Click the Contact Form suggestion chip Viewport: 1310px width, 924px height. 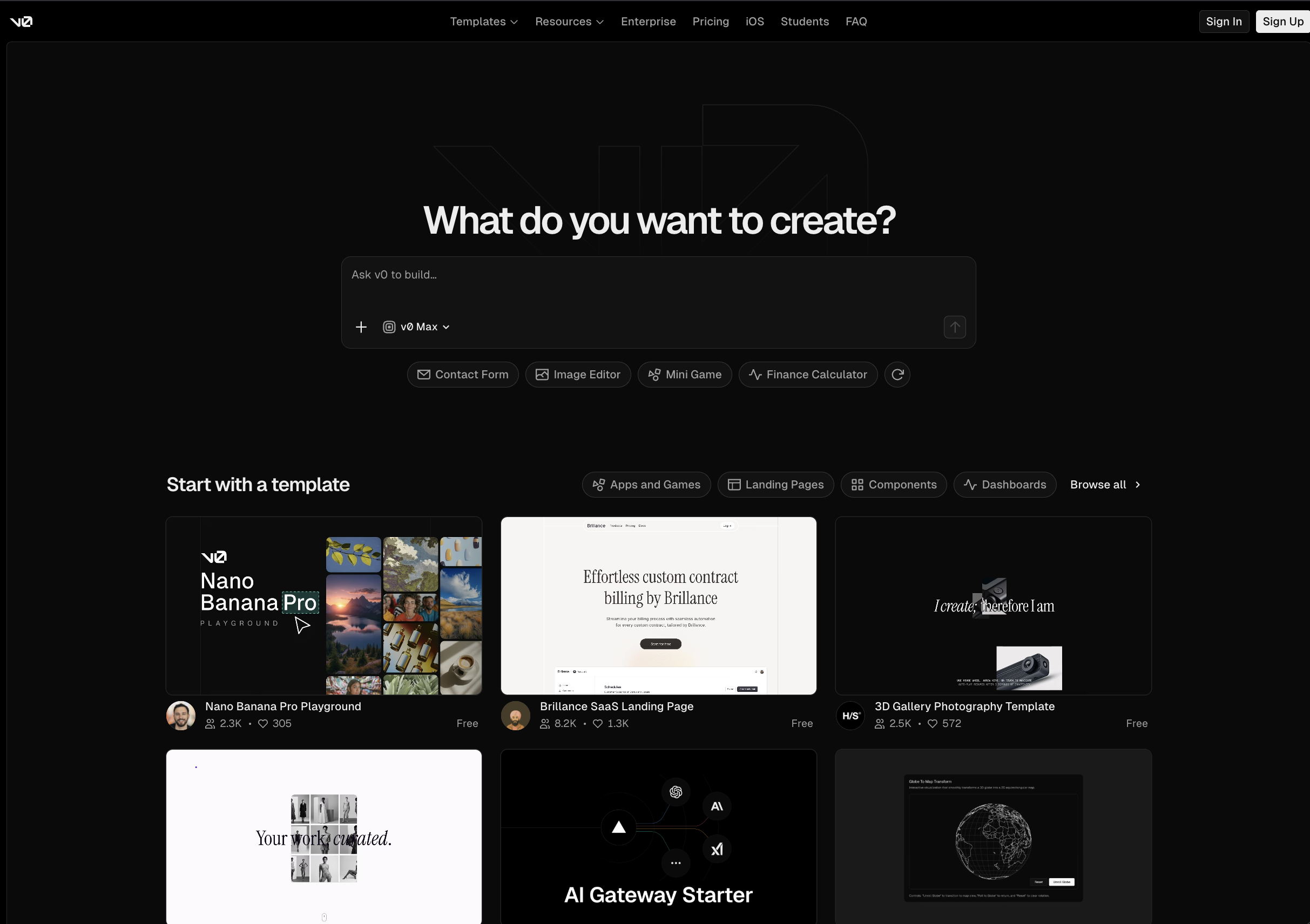[463, 375]
